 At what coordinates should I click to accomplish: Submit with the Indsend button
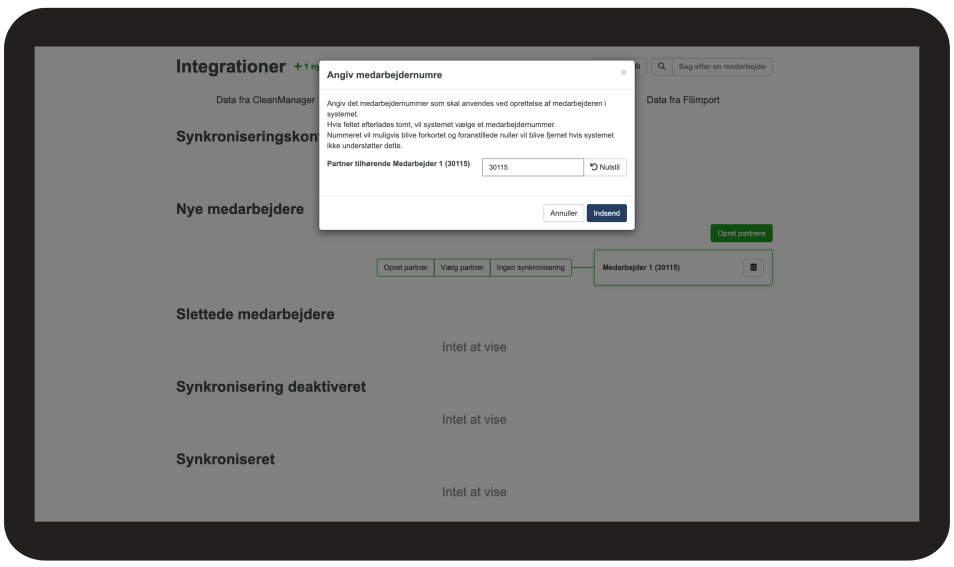pyautogui.click(x=607, y=213)
